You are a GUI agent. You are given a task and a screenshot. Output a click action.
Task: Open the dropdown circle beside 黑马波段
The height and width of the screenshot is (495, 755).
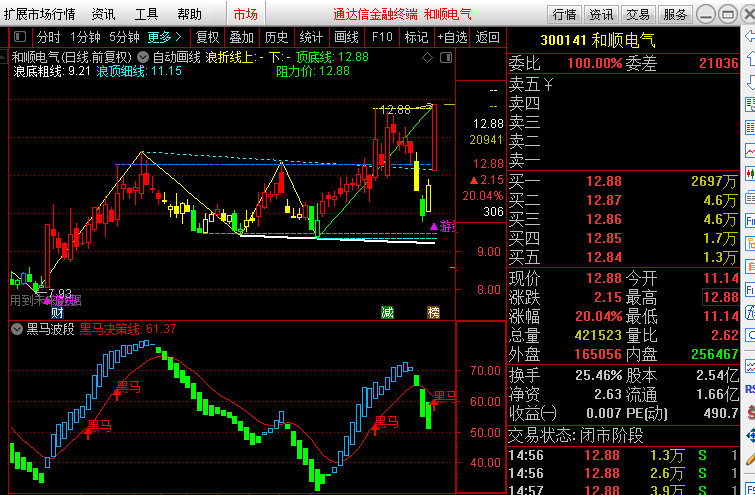pyautogui.click(x=17, y=329)
